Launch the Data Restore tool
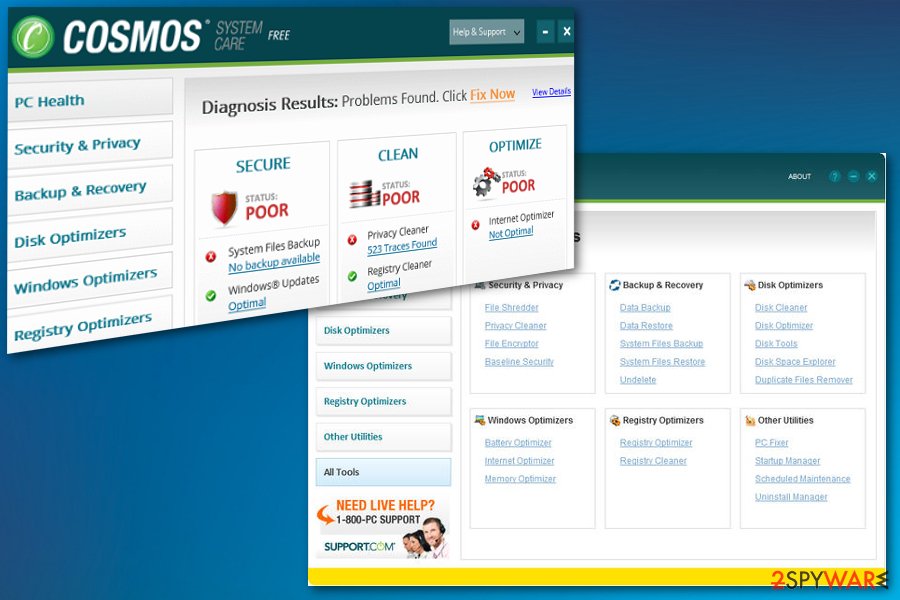Screen dimensions: 900x600 [x=646, y=326]
